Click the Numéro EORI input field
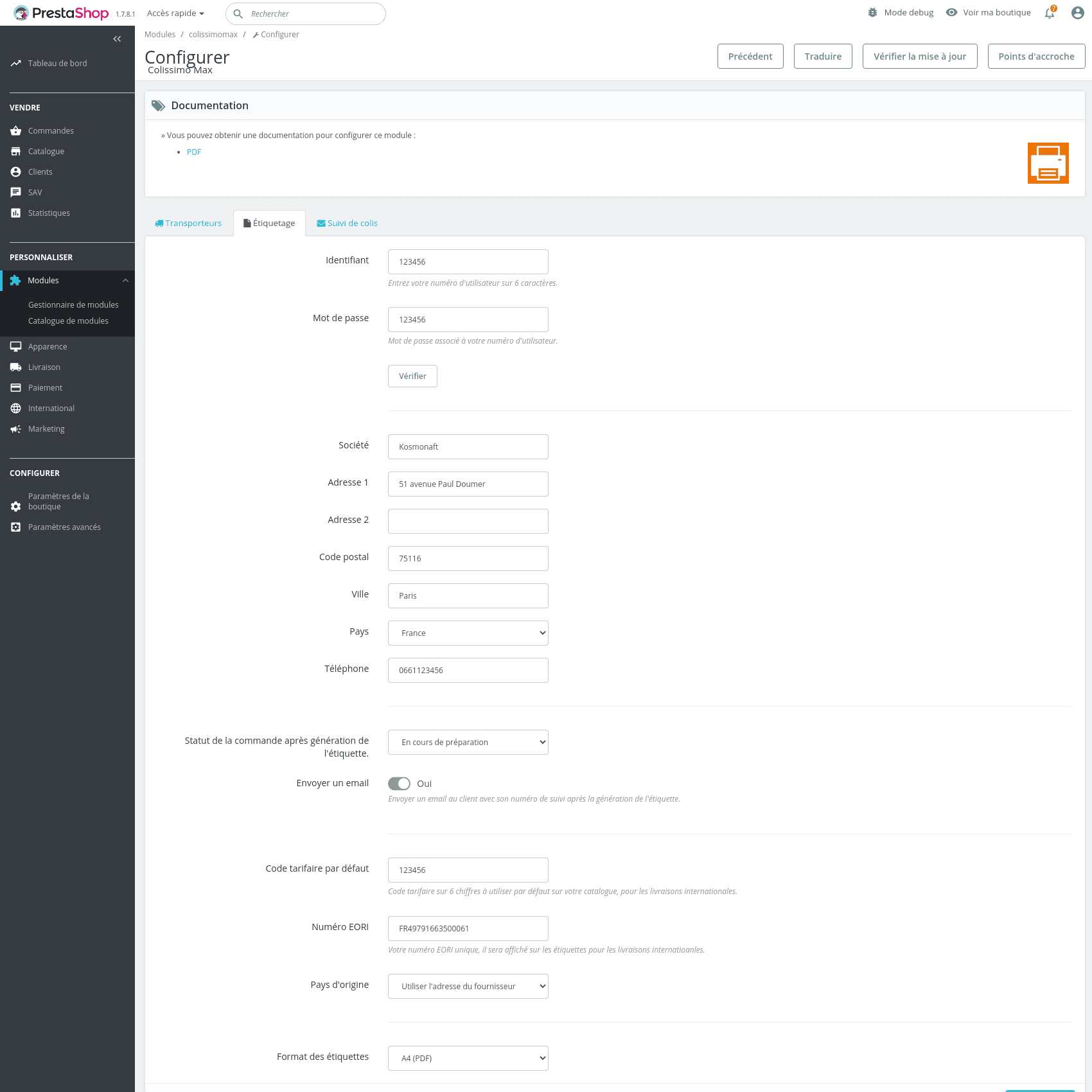The width and height of the screenshot is (1092, 1092). pos(468,929)
